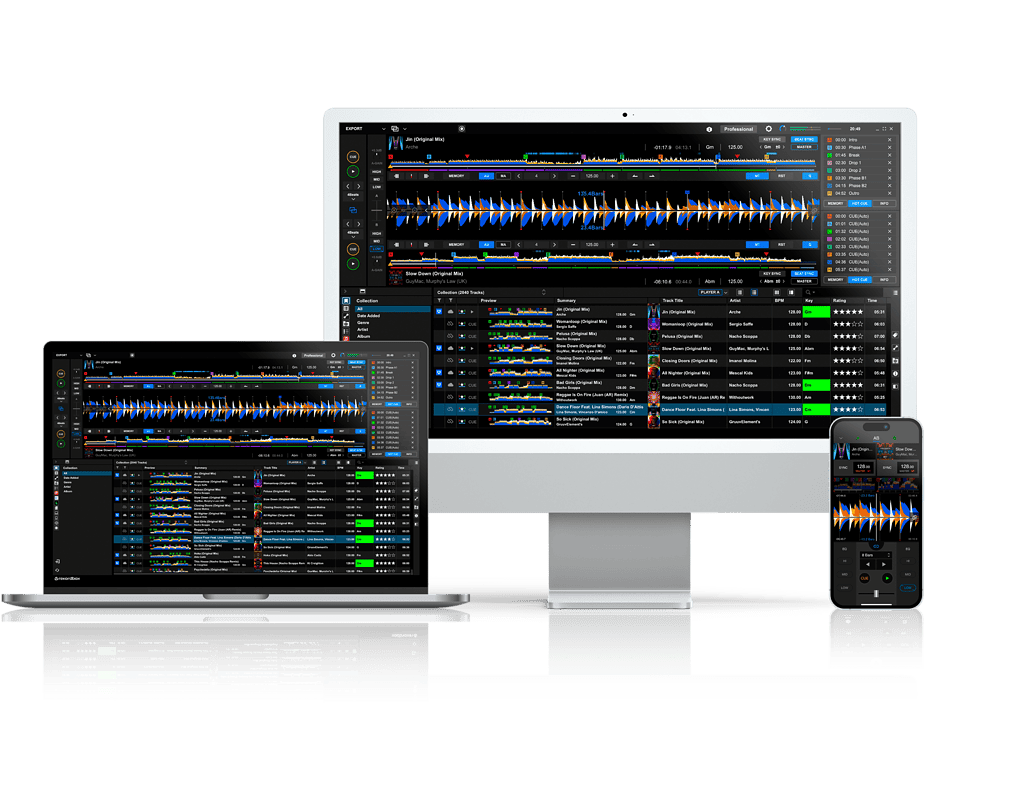Toggle the highlighted LOW EQ button of Slow Down deck
Screen dimensions: 1024x811
(377, 249)
